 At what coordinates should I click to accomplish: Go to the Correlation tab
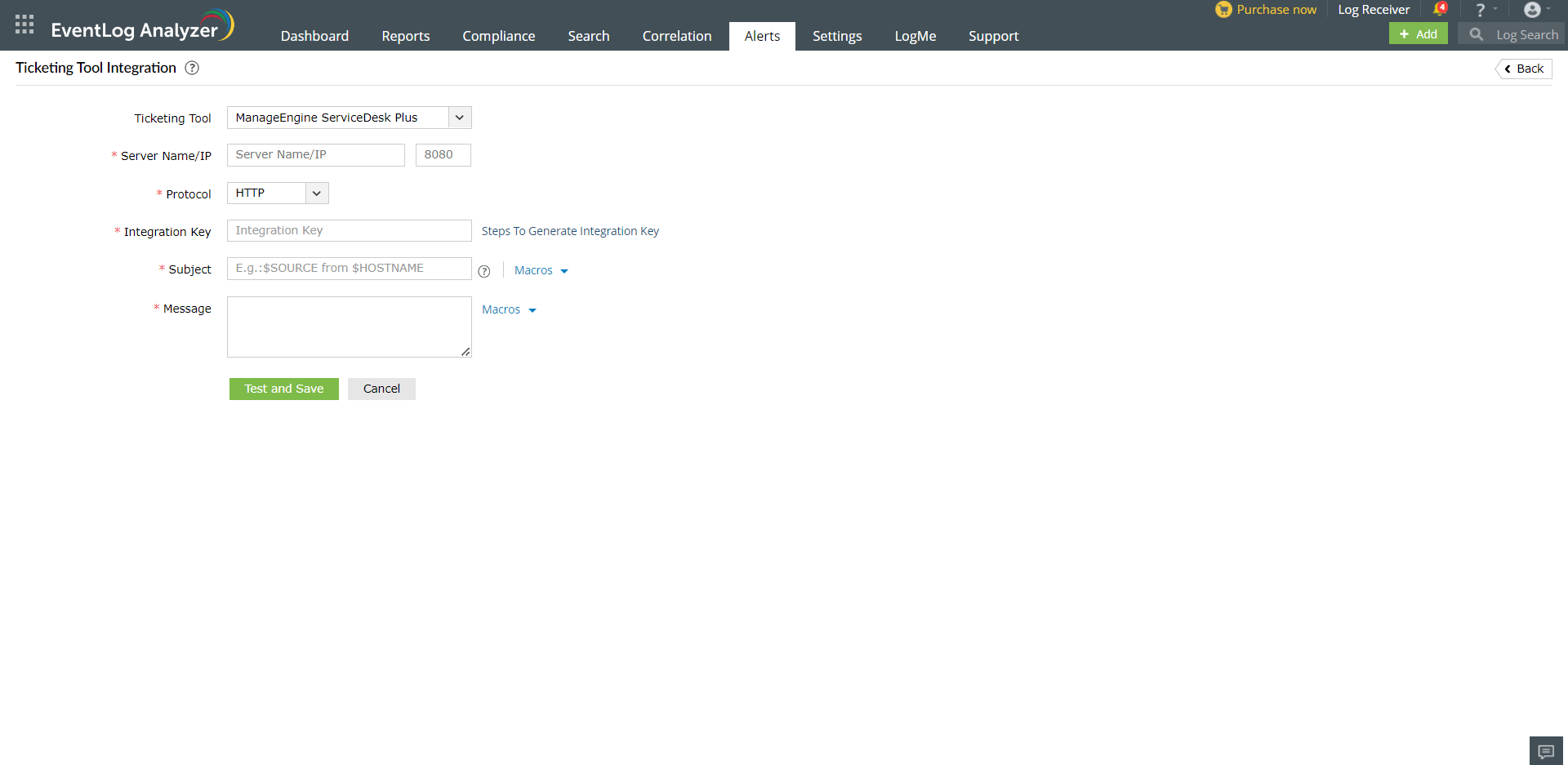tap(677, 36)
